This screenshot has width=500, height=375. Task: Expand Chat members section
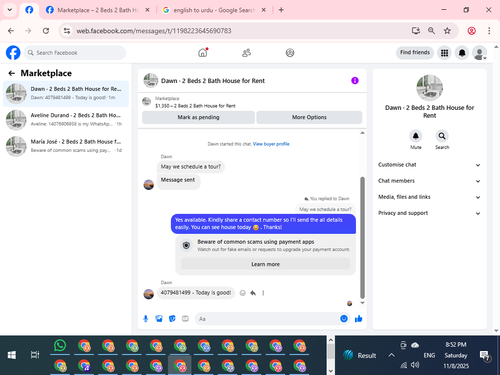[429, 181]
